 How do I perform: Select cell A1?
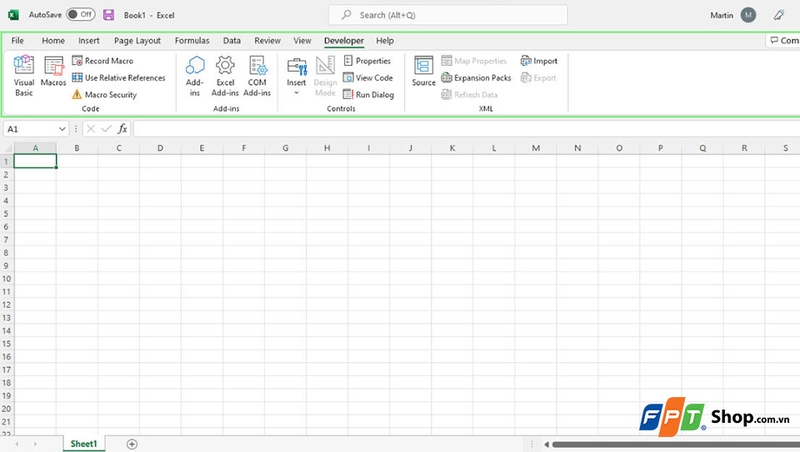[x=35, y=161]
